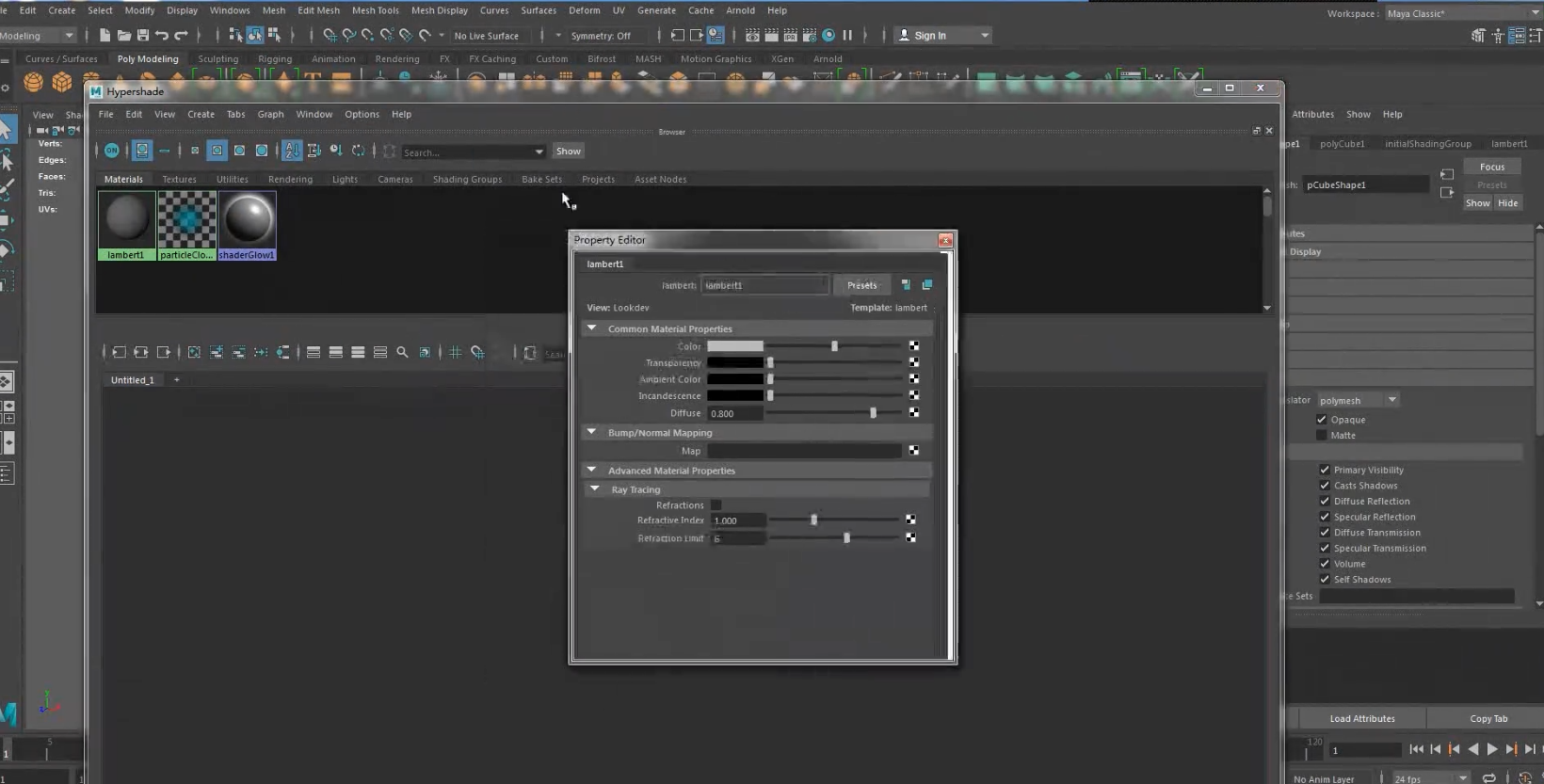Toggle grid display icon in graph toolbar
The image size is (1544, 784).
(x=455, y=352)
